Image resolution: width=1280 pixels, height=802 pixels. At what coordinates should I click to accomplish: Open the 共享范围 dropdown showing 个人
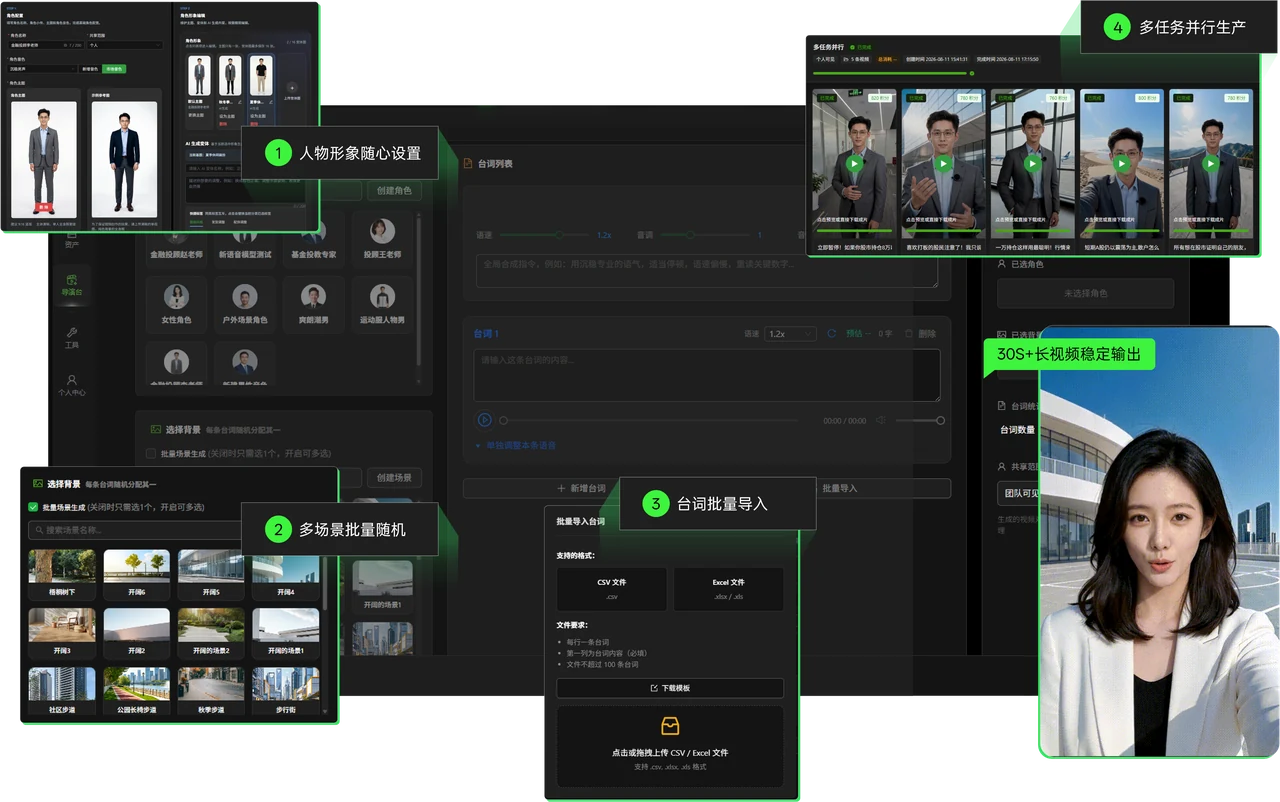click(x=125, y=45)
